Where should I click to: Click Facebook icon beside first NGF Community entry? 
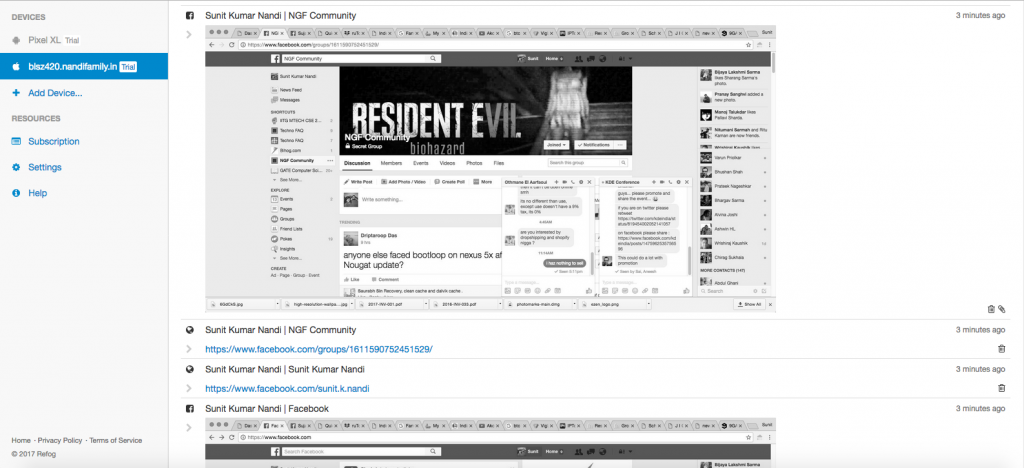coord(190,16)
